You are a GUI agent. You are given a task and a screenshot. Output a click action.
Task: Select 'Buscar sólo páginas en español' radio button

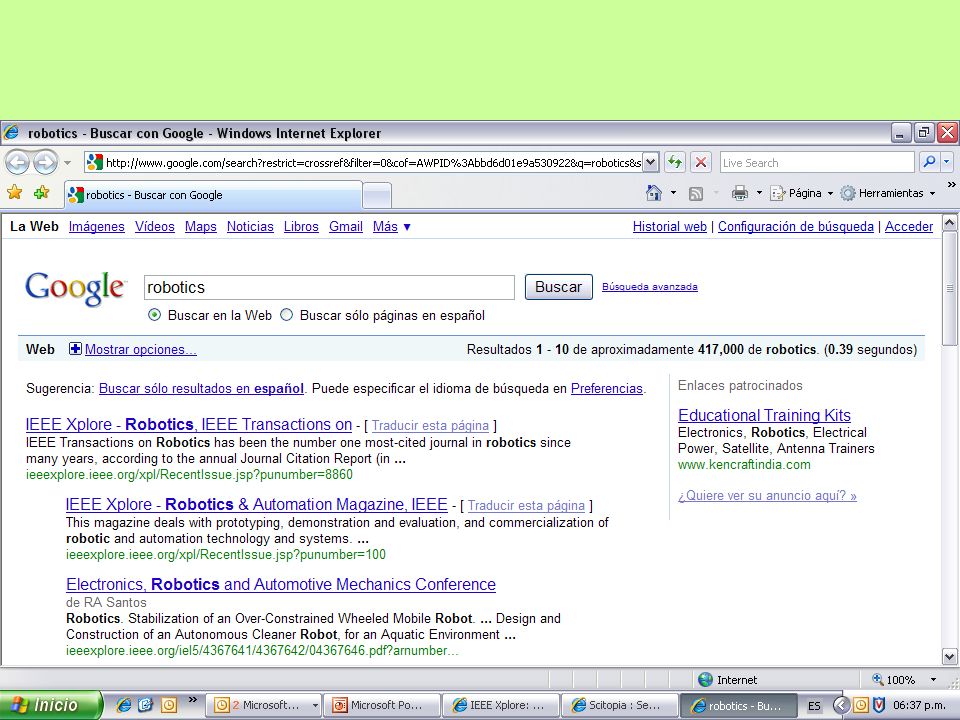[287, 315]
